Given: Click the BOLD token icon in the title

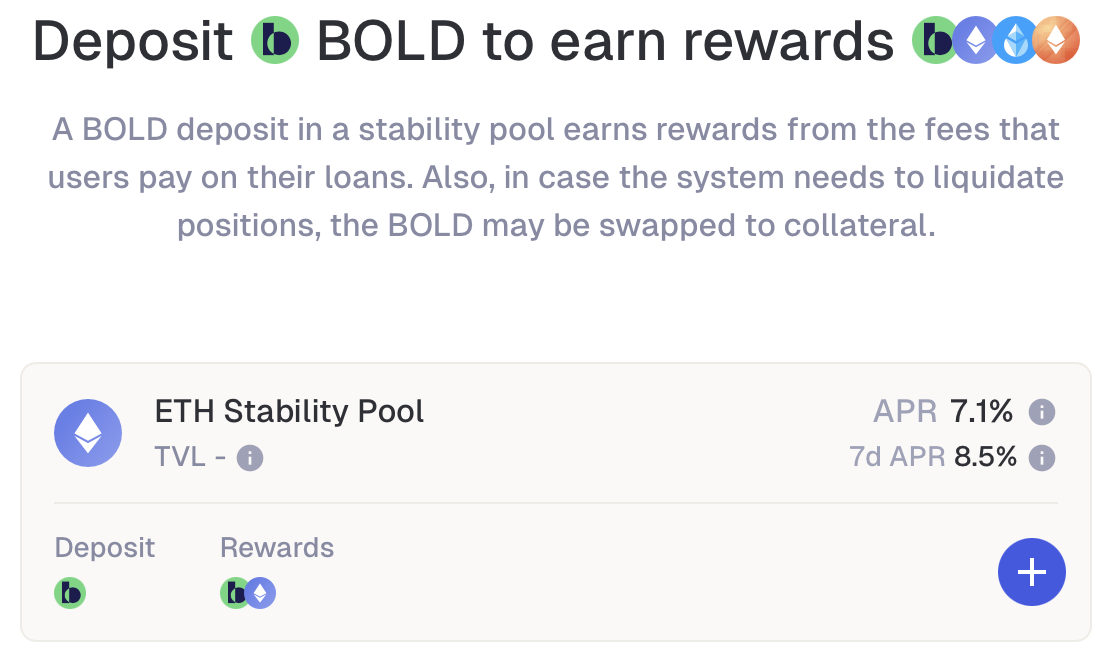Looking at the screenshot, I should 274,41.
